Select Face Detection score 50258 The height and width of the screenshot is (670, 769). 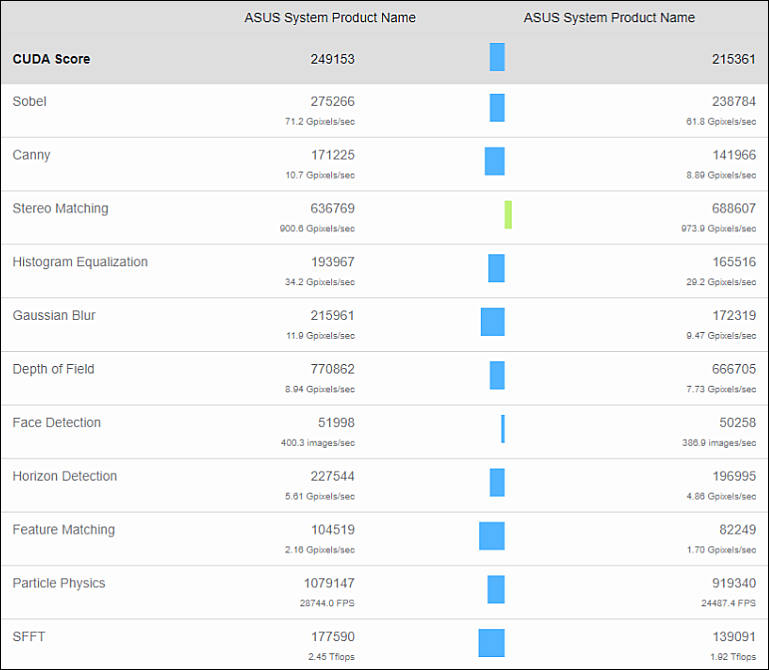point(738,422)
